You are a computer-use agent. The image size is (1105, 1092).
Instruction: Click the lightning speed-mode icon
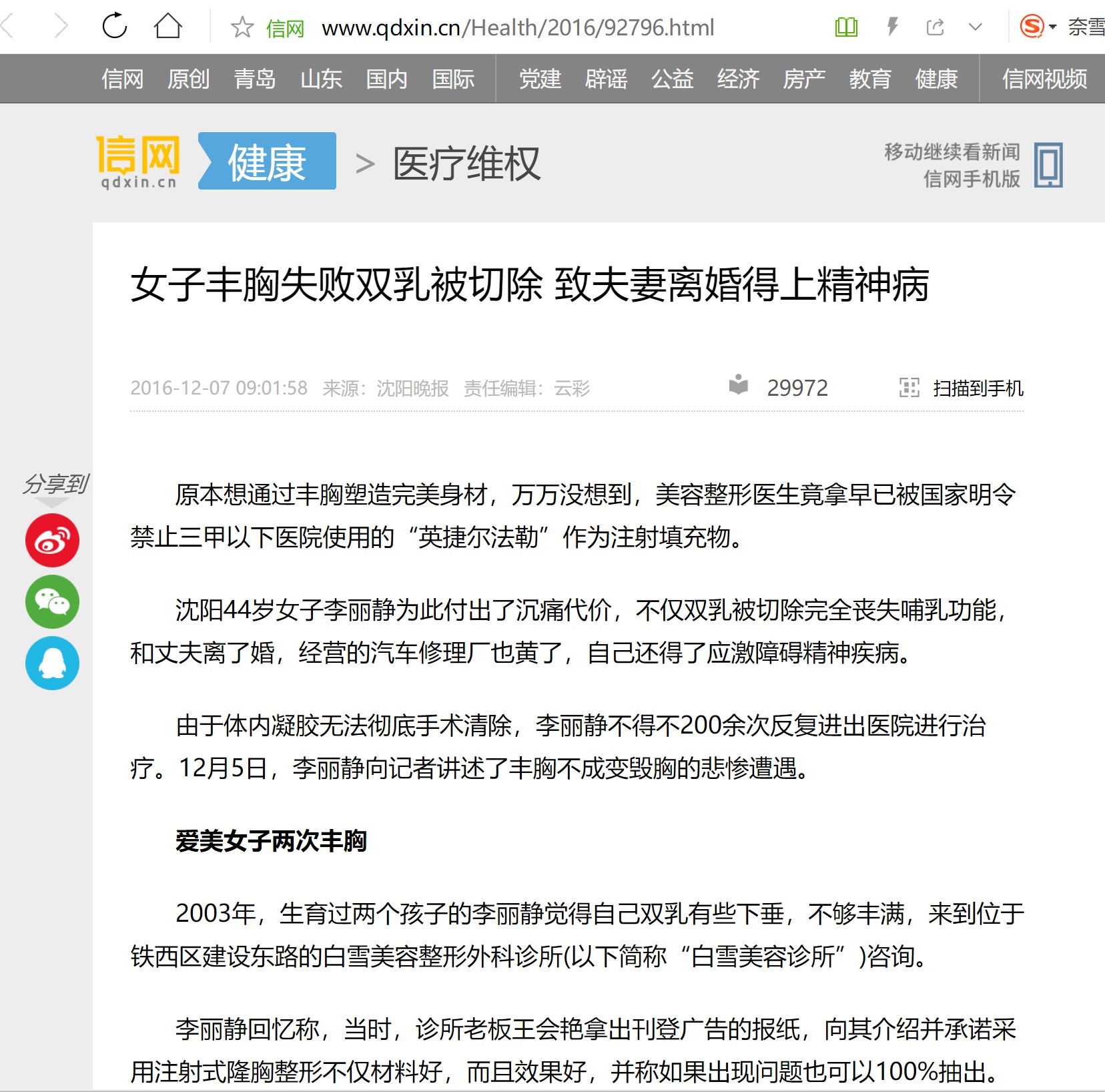click(x=892, y=27)
